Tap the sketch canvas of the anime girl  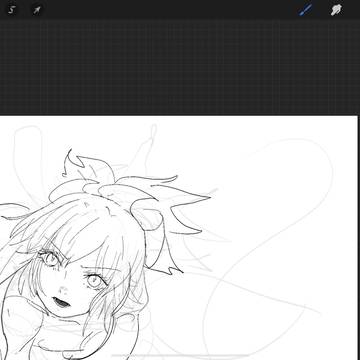[x=179, y=238]
